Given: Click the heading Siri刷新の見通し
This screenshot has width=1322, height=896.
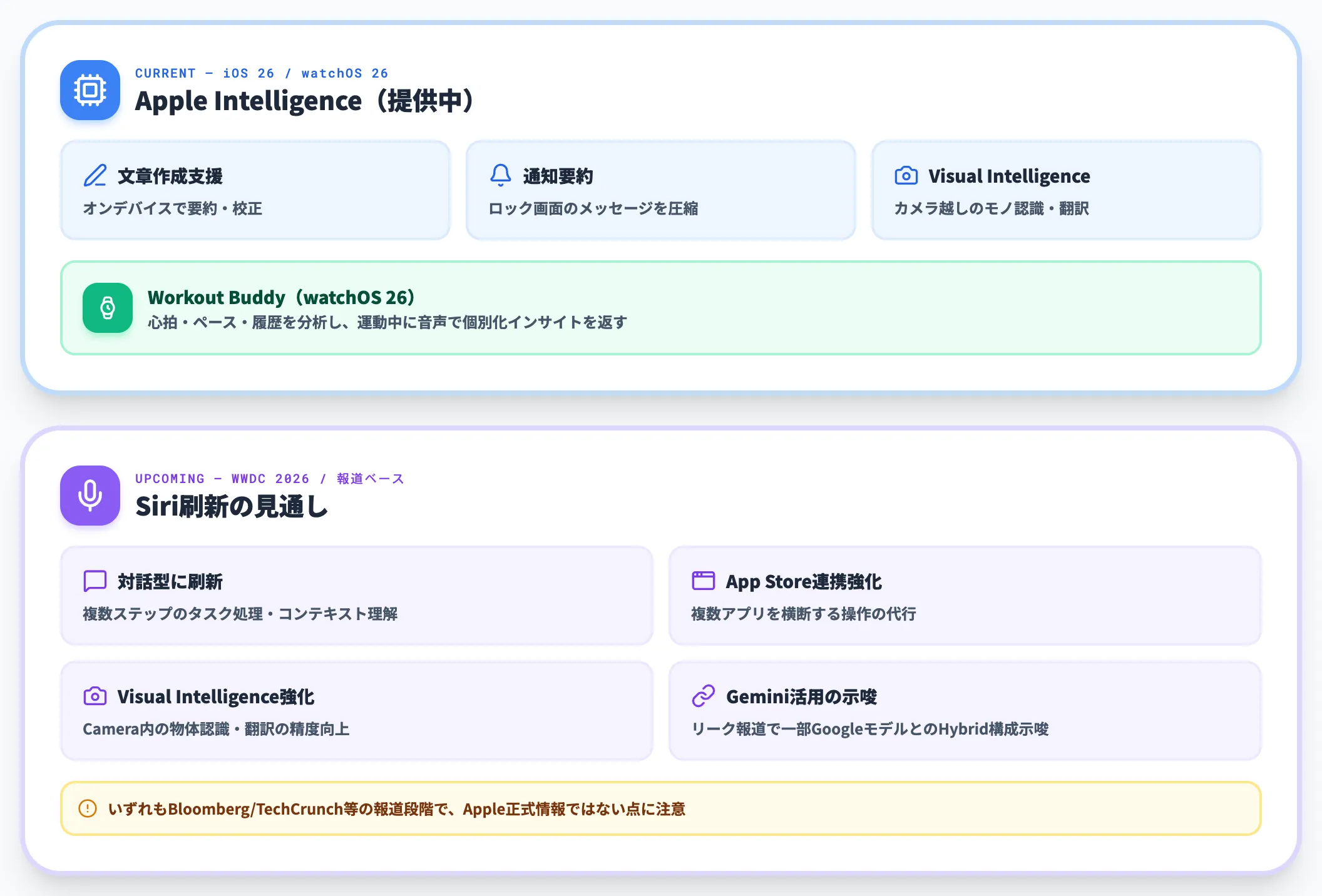Looking at the screenshot, I should (232, 506).
